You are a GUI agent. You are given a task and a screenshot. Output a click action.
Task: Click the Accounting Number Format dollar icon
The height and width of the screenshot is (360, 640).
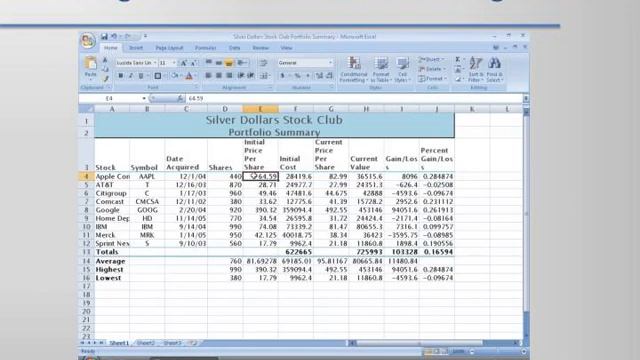[282, 76]
